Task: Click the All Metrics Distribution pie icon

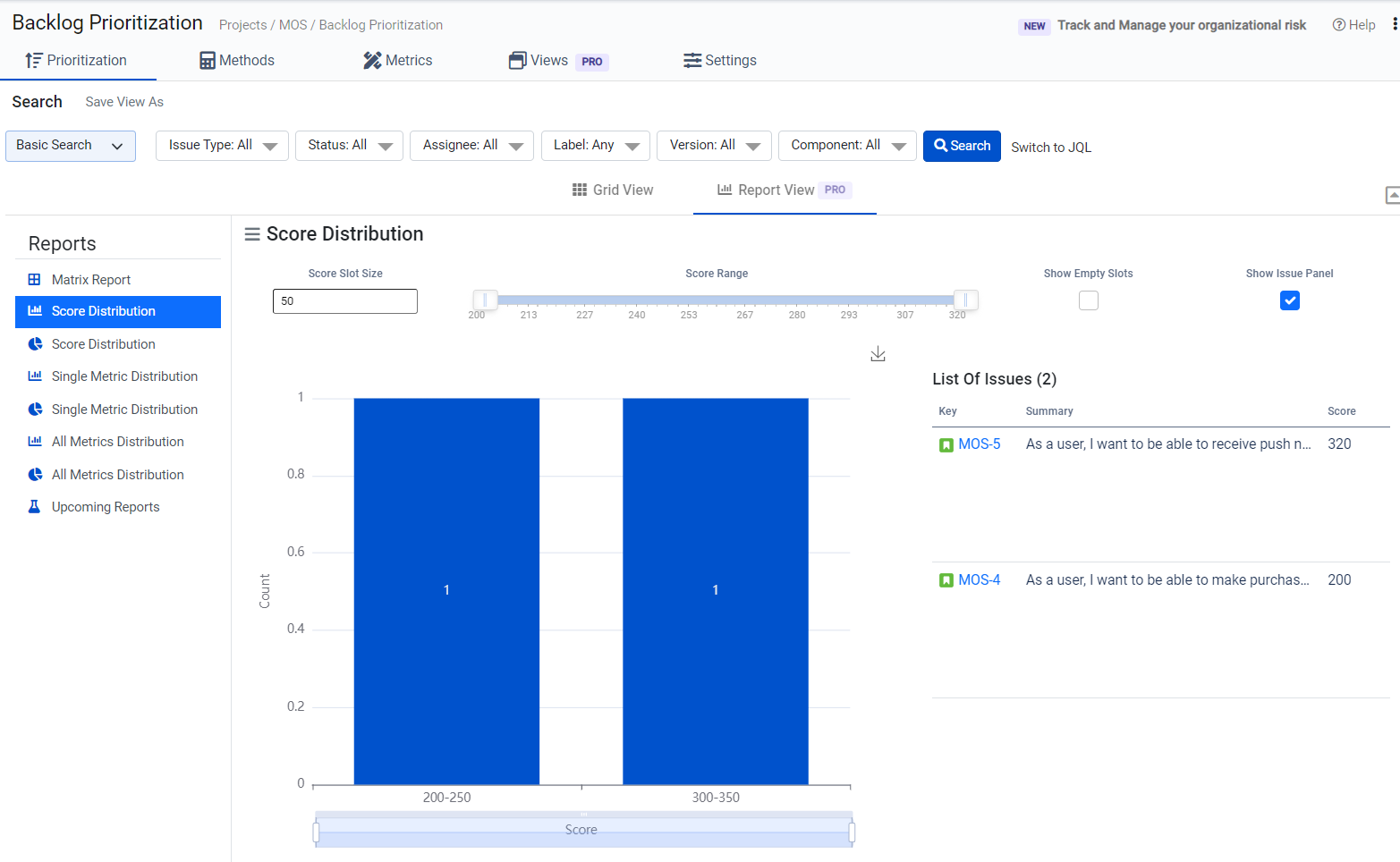Action: pos(35,475)
